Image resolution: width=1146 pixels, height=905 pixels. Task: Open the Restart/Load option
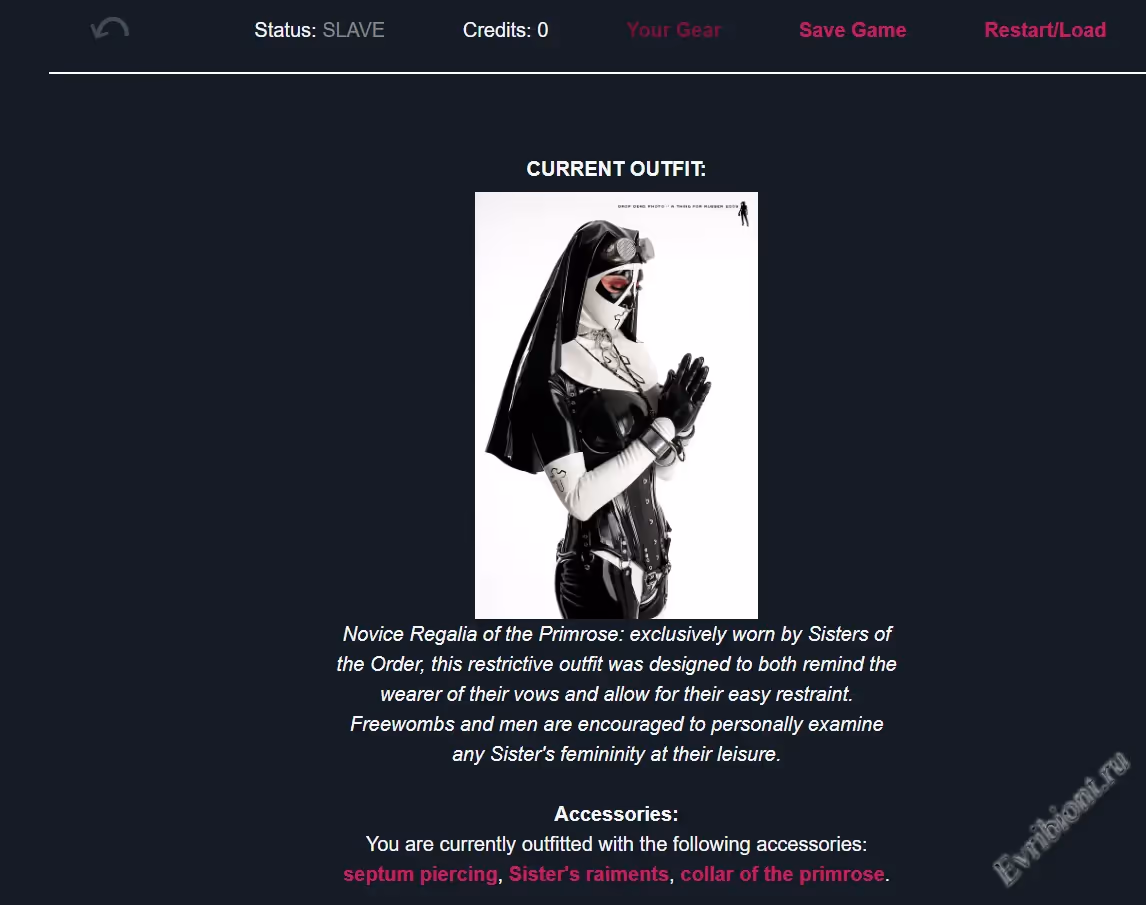point(1045,30)
